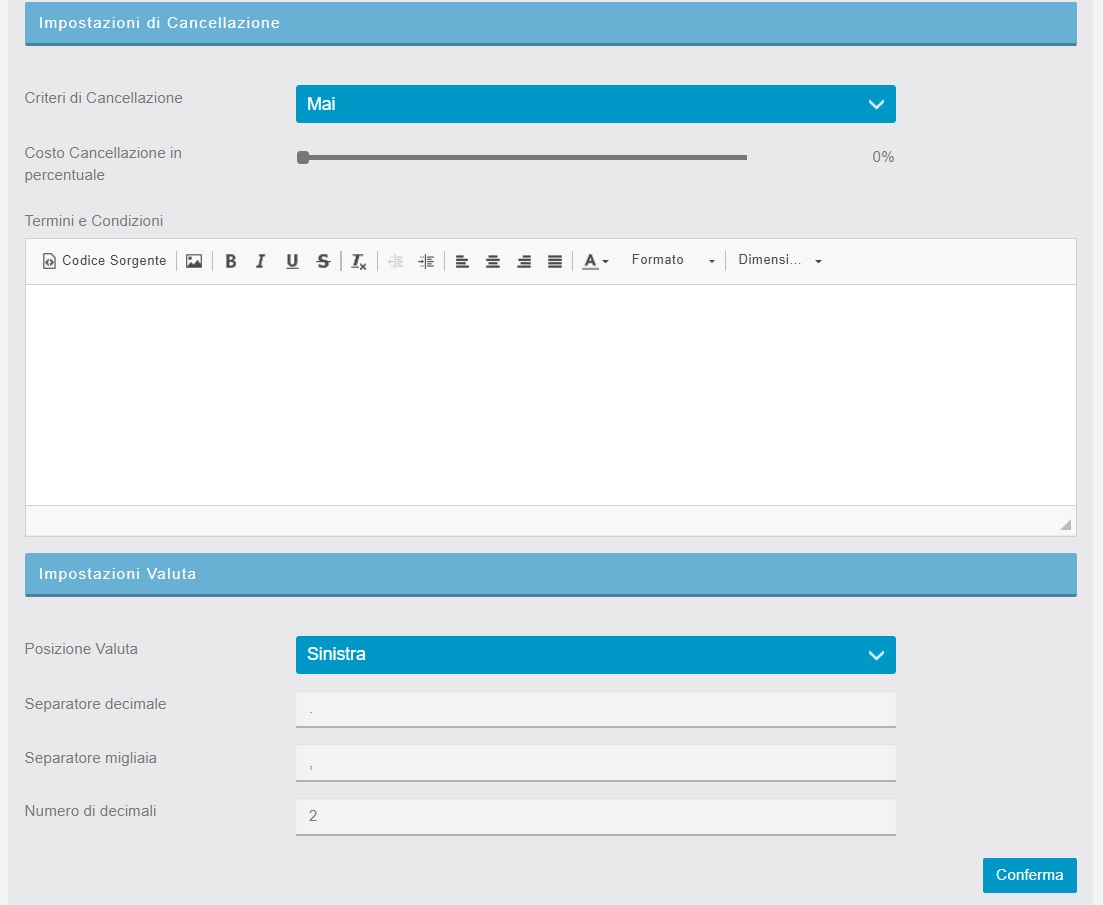Click the insert image icon
The width and height of the screenshot is (1103, 905).
[194, 261]
